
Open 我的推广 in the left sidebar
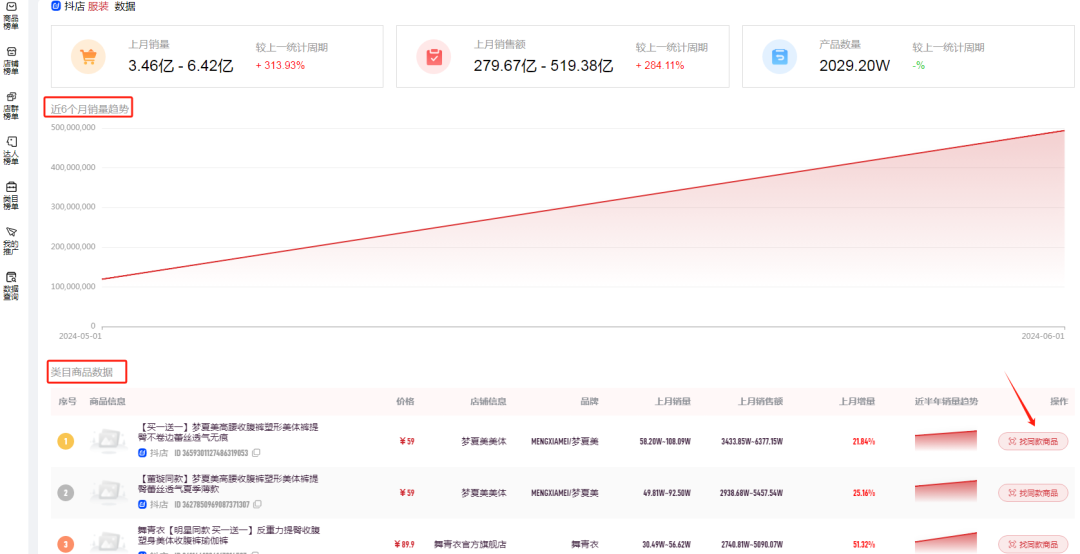[11, 241]
